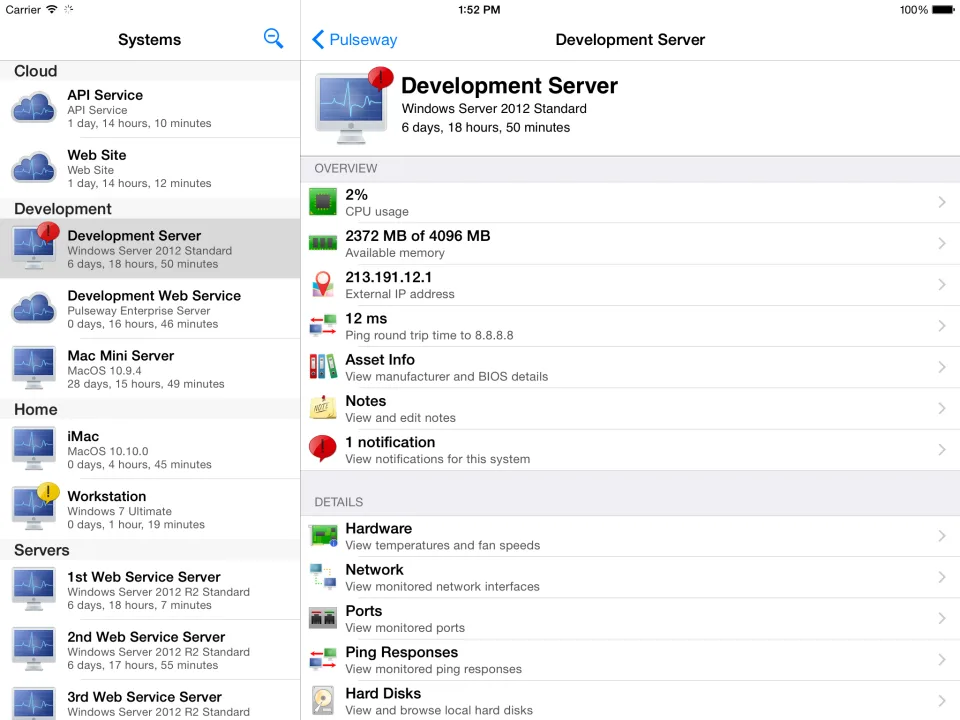The image size is (960, 720).
Task: Click 3rd Web Service Server monitor icon
Action: pyautogui.click(x=34, y=704)
